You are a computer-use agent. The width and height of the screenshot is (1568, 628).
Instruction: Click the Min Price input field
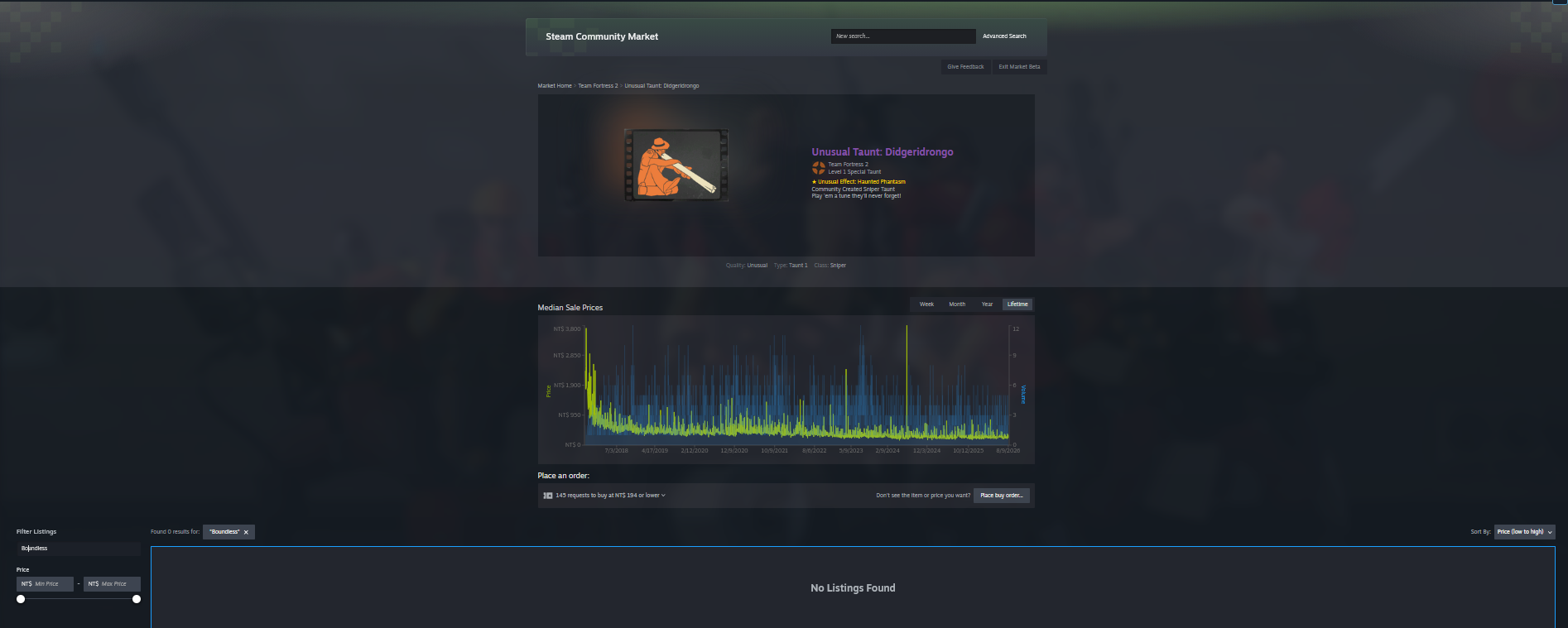(x=45, y=584)
